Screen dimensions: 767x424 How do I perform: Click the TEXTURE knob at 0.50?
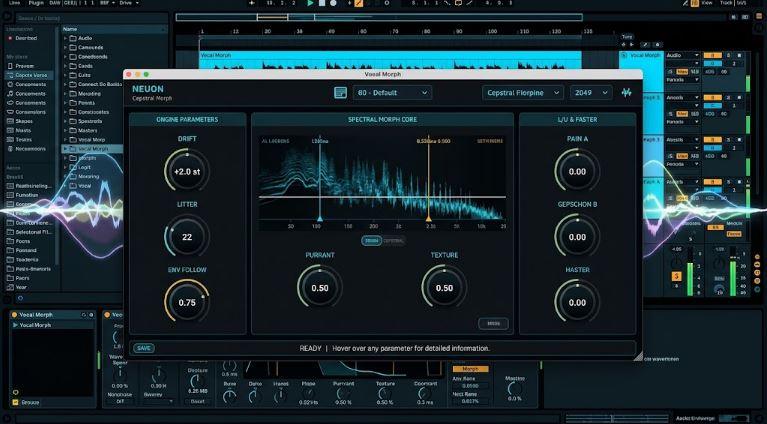[444, 288]
